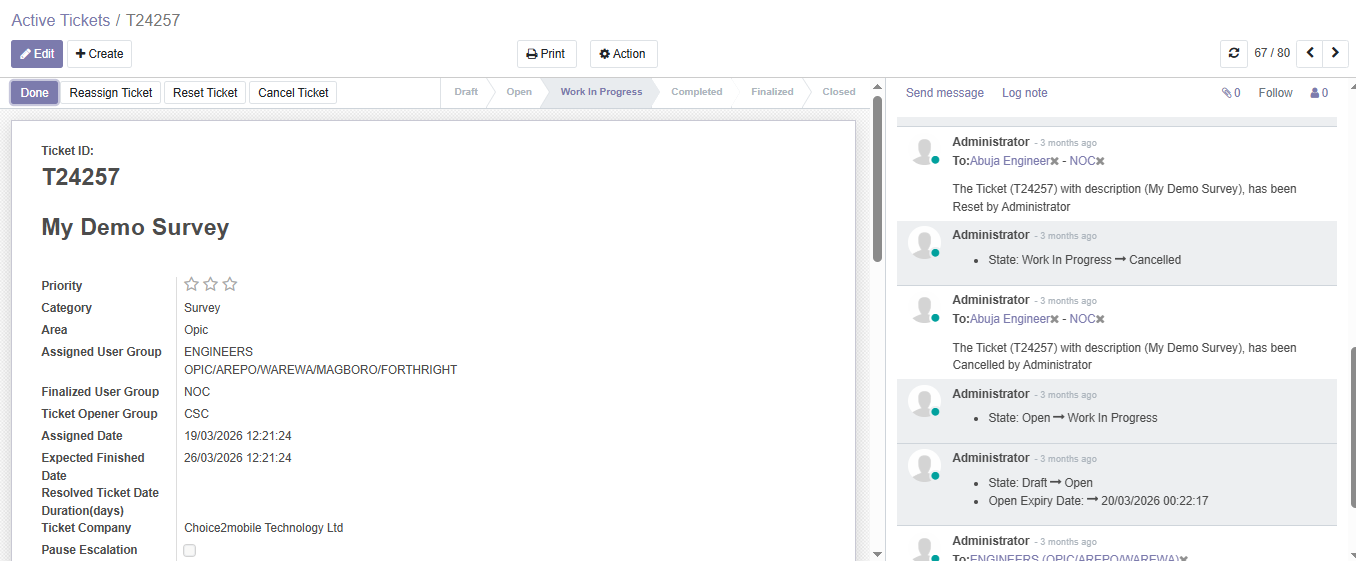Viewport: 1356px width, 561px height.
Task: Go to next record arrow
Action: [1335, 53]
